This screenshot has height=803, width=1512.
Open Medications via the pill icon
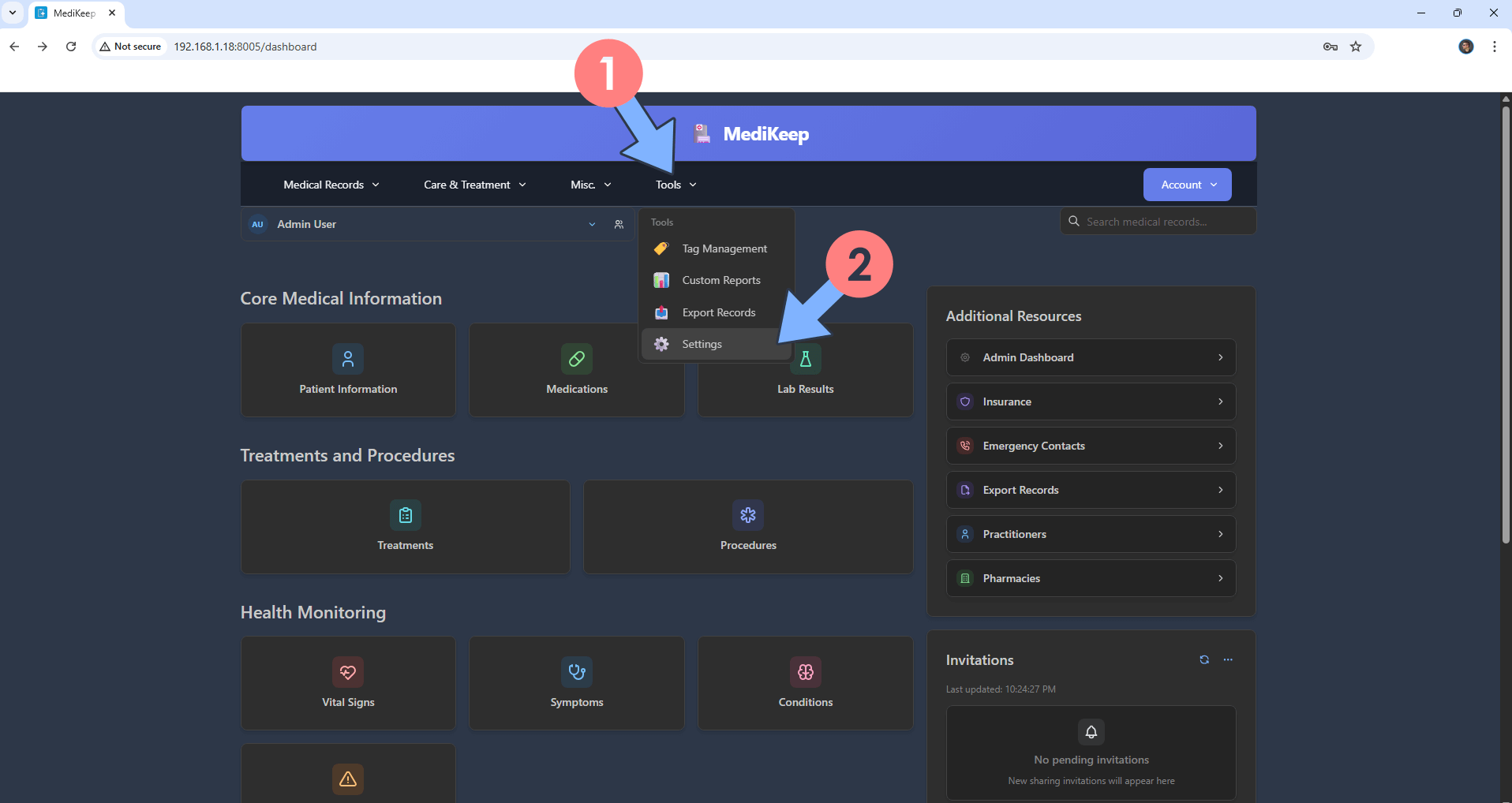pos(577,359)
